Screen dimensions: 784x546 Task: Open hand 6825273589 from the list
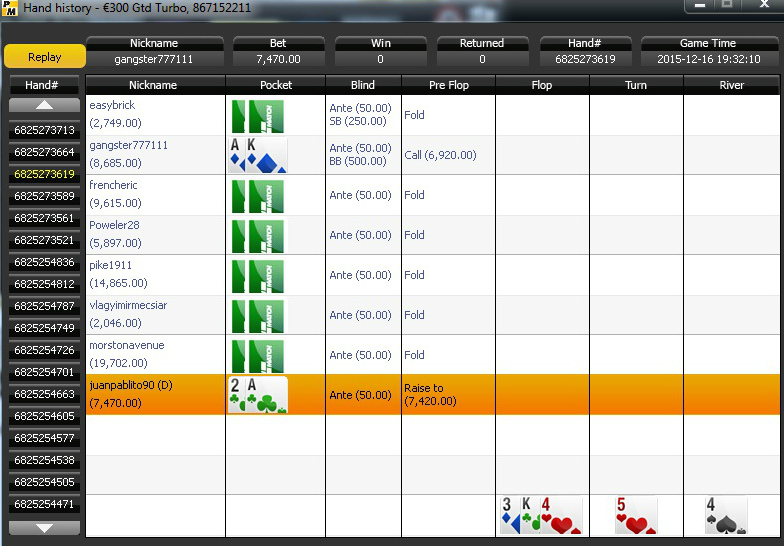(44, 196)
